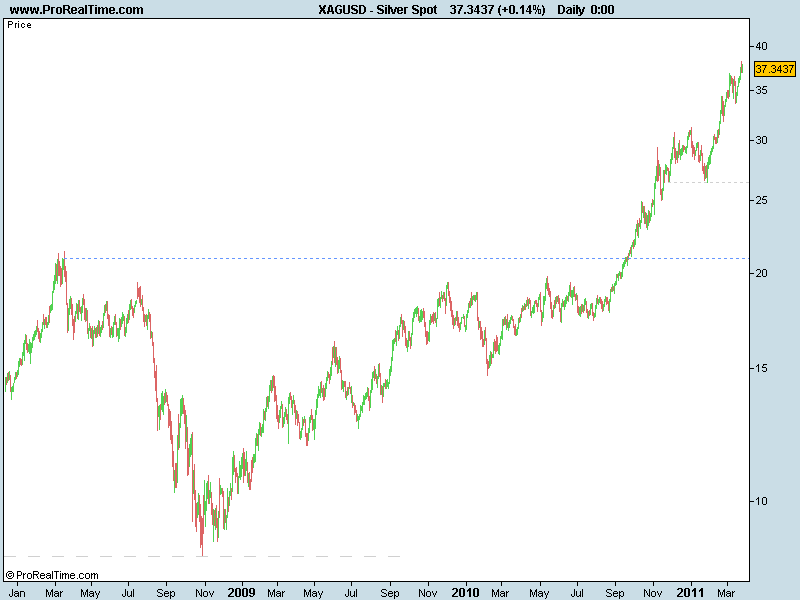Select the XAGUSD - Silver Spot title
800x600 pixels.
tap(378, 10)
